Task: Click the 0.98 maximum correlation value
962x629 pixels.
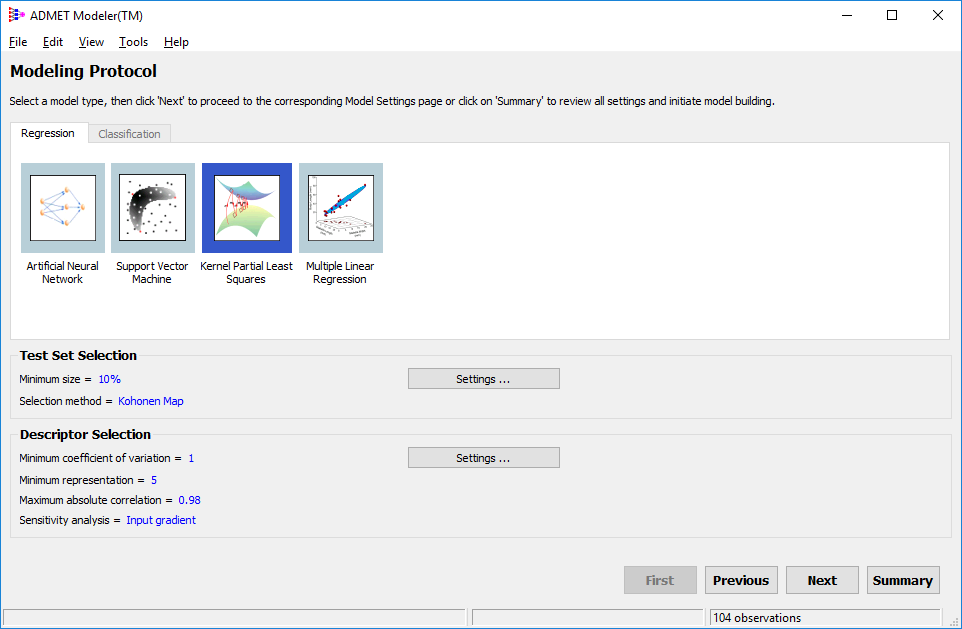Action: (190, 500)
